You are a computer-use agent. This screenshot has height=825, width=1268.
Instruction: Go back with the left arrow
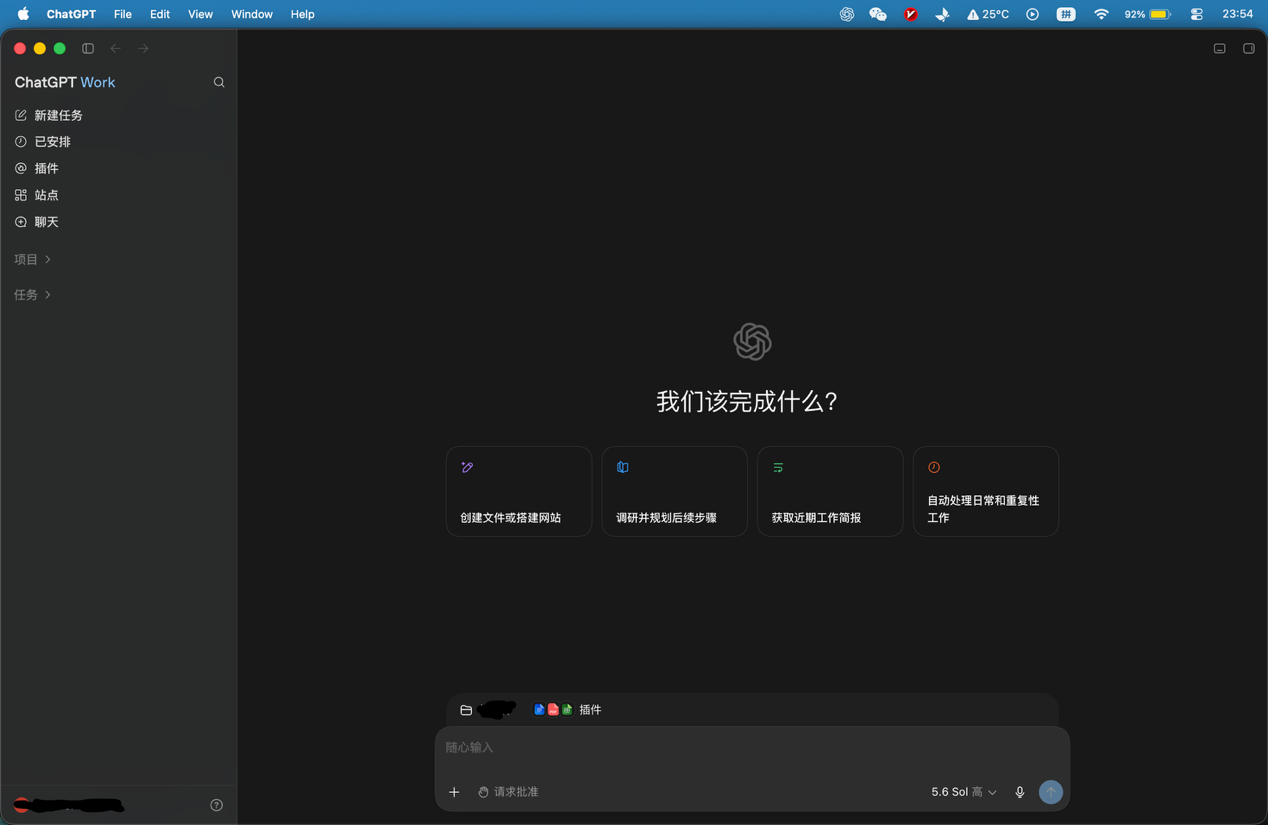point(116,48)
